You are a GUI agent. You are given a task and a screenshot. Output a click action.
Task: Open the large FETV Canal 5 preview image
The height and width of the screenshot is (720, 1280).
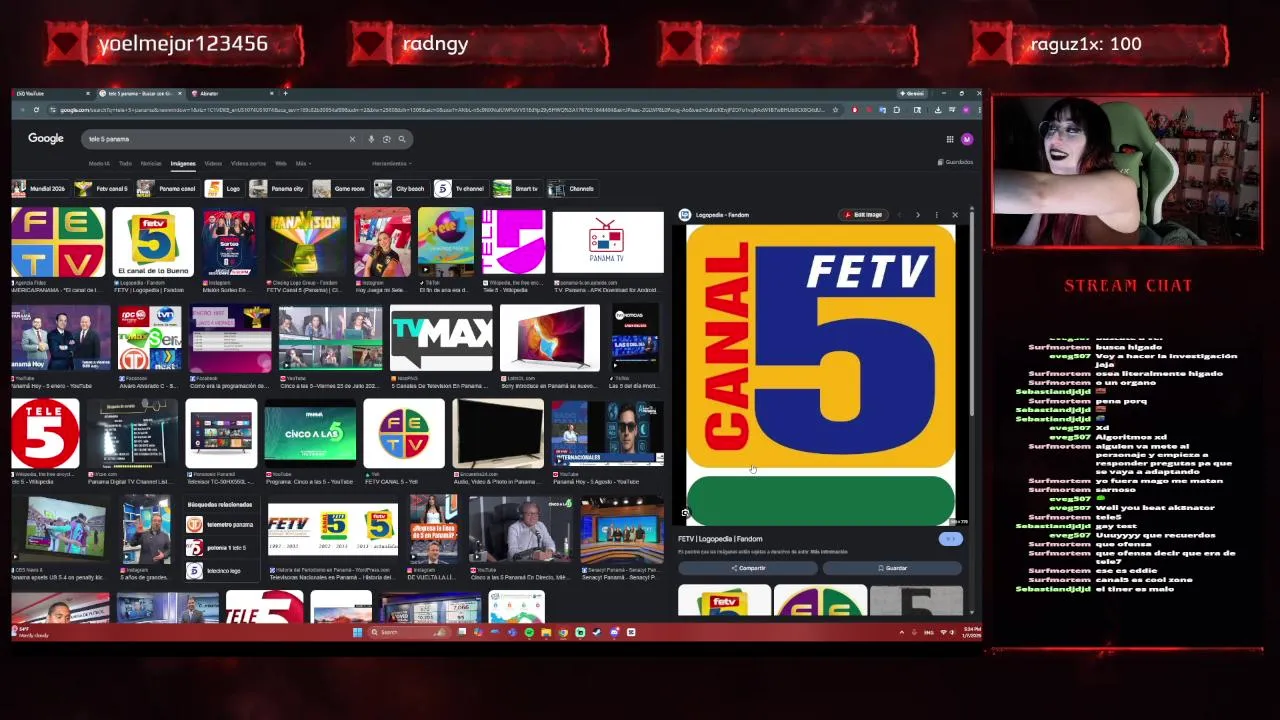point(821,374)
